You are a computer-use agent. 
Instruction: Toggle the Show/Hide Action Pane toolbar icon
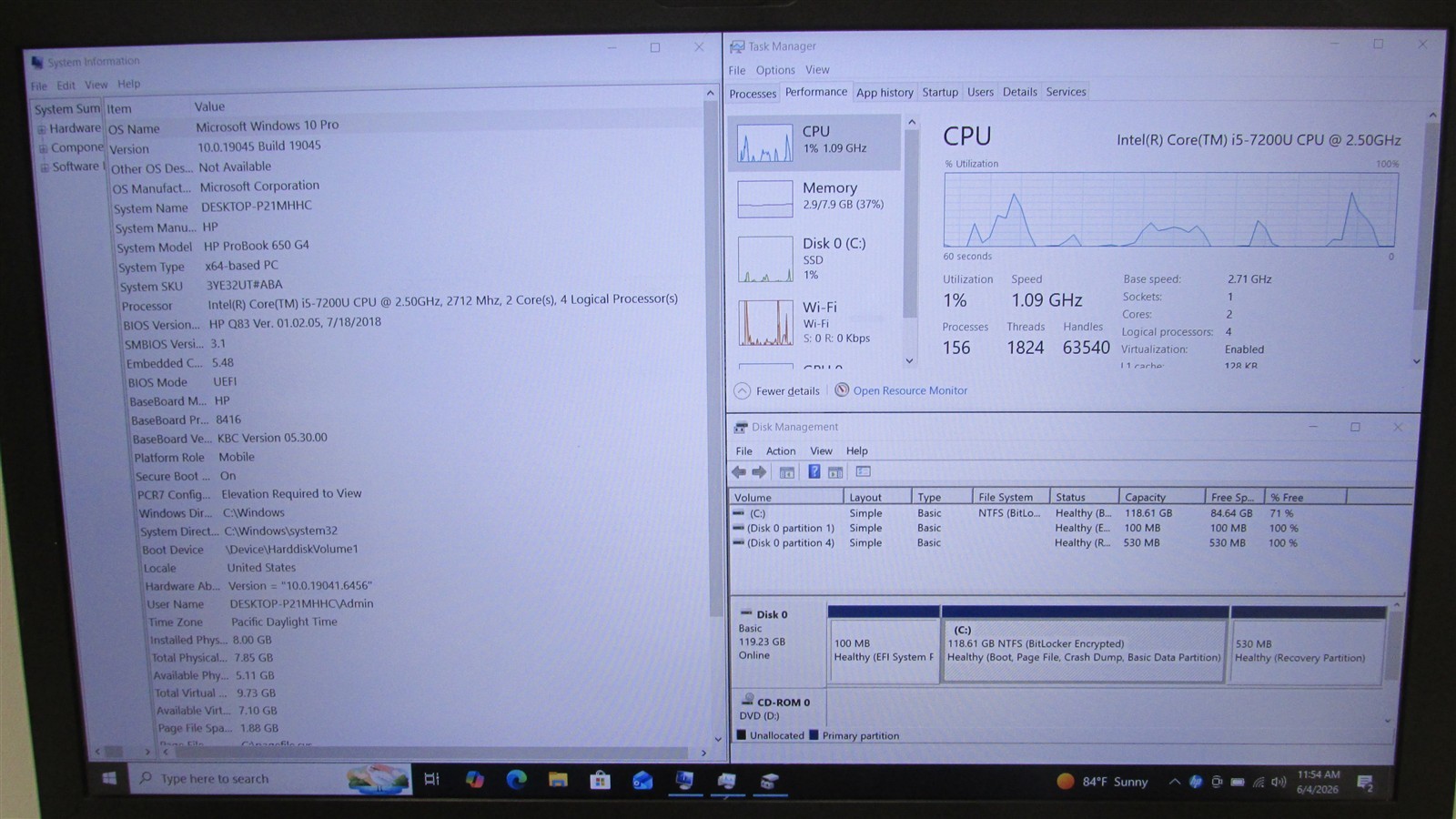(835, 471)
